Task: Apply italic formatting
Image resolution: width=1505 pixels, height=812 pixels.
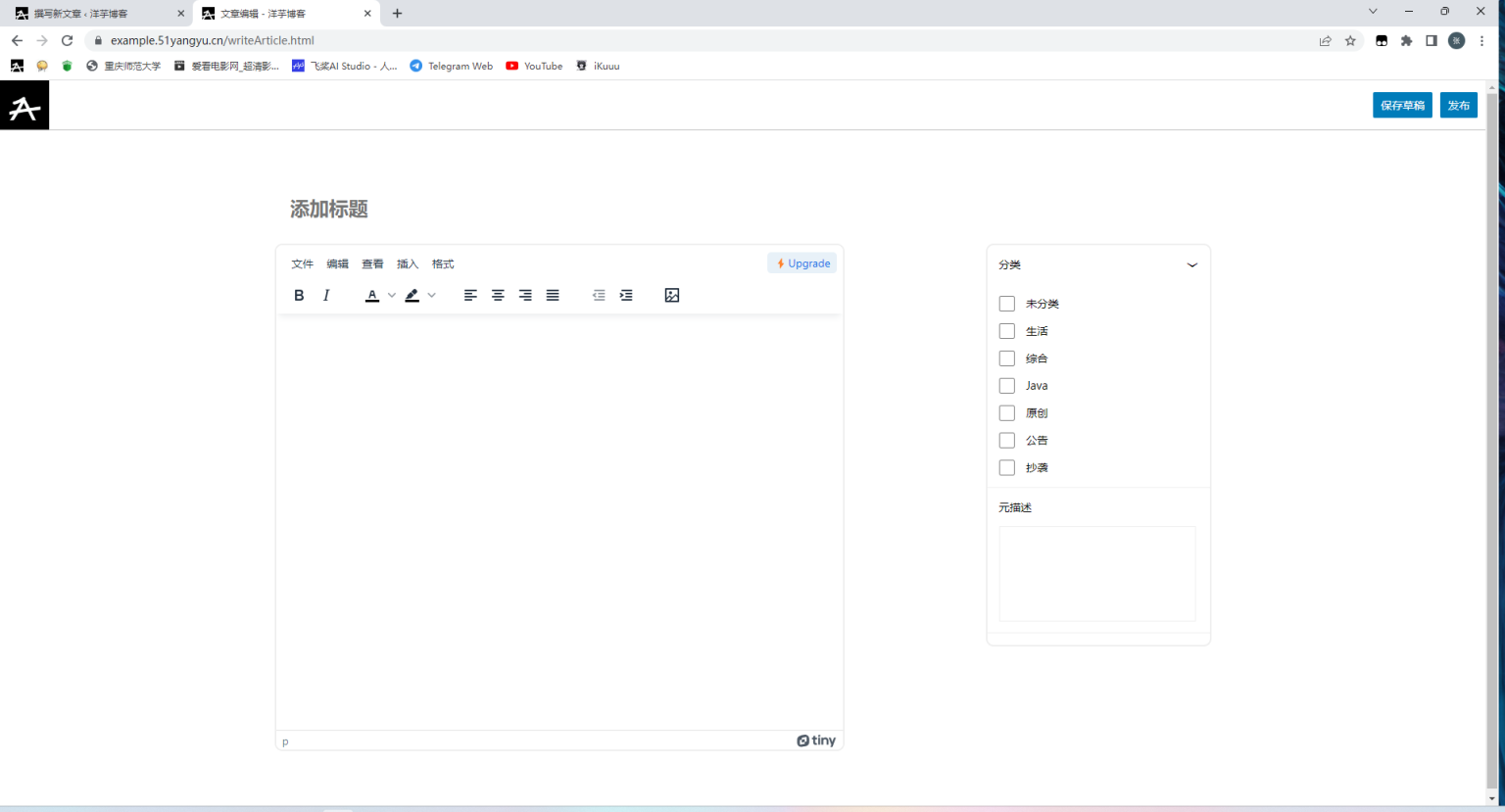Action: pos(325,295)
